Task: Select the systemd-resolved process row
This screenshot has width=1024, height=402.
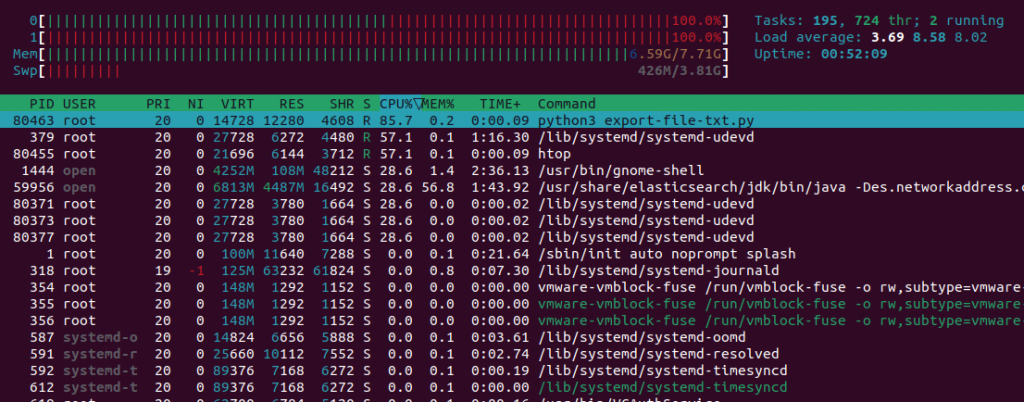Action: [x=512, y=354]
